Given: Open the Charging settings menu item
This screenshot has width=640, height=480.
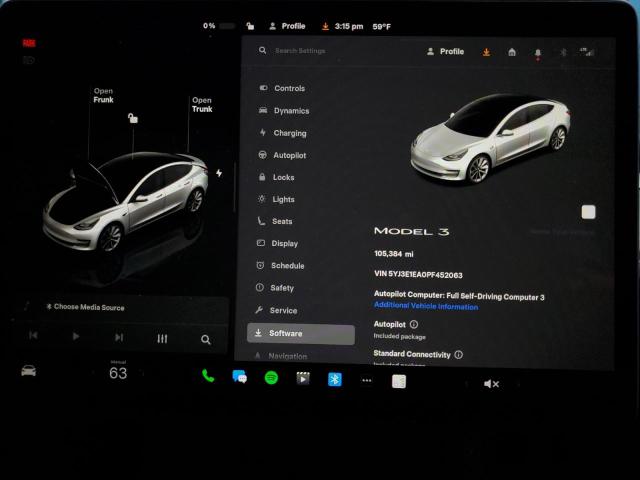Looking at the screenshot, I should click(289, 133).
